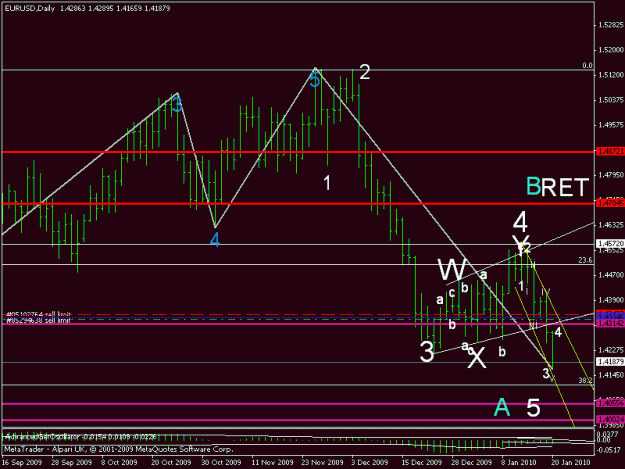Select the large white 3 label left of X
The image size is (625, 469).
point(427,352)
